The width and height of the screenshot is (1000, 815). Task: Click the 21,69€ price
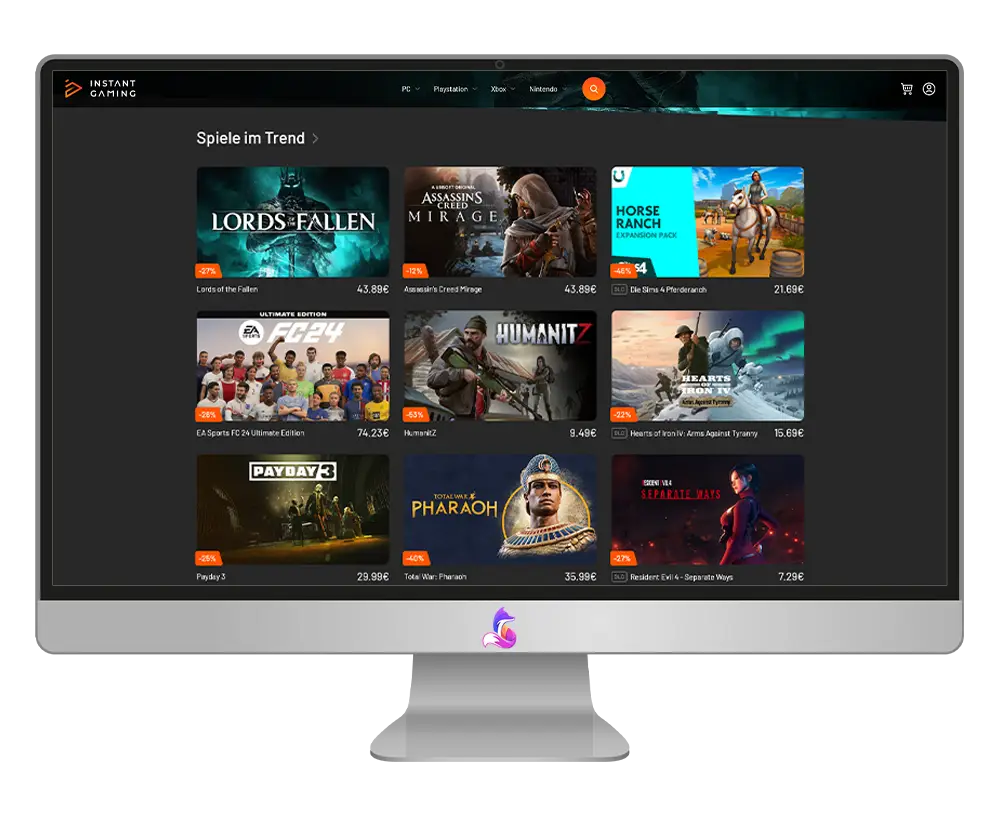pos(788,290)
